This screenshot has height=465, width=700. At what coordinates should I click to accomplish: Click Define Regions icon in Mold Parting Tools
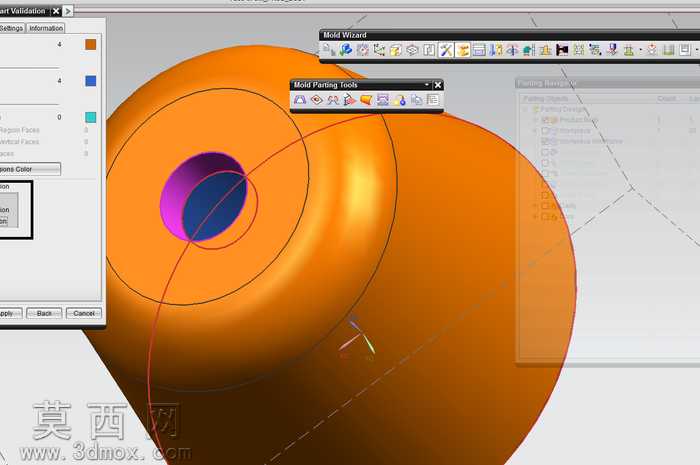(333, 100)
